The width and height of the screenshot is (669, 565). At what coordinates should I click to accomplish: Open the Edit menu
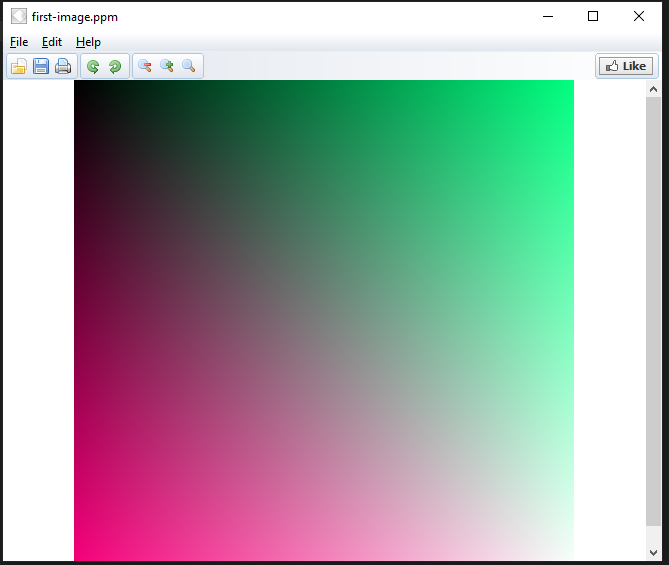coord(52,42)
